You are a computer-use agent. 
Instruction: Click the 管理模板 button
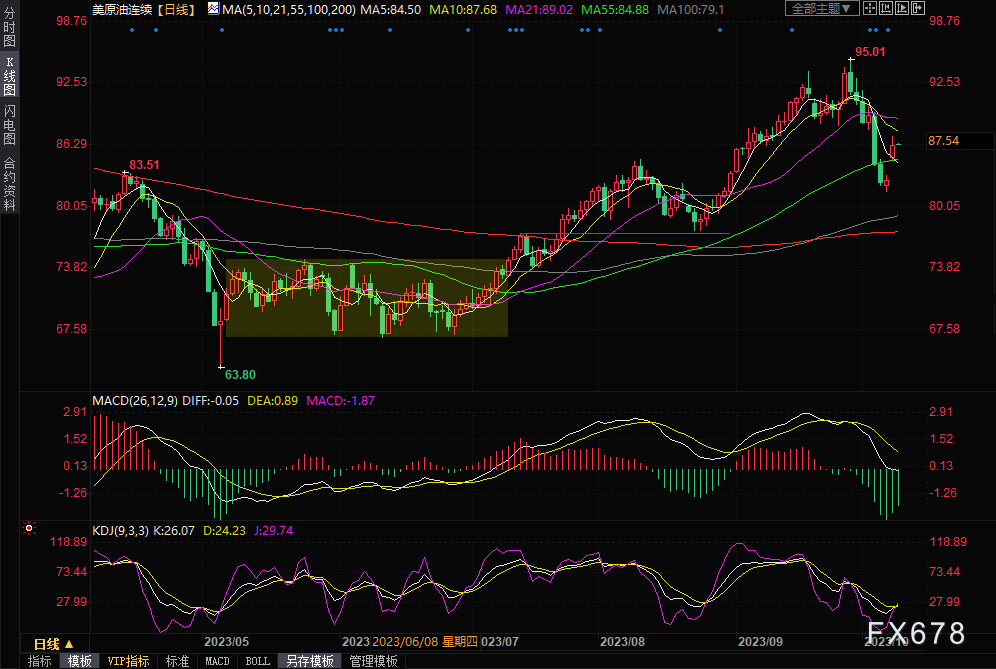click(x=373, y=661)
